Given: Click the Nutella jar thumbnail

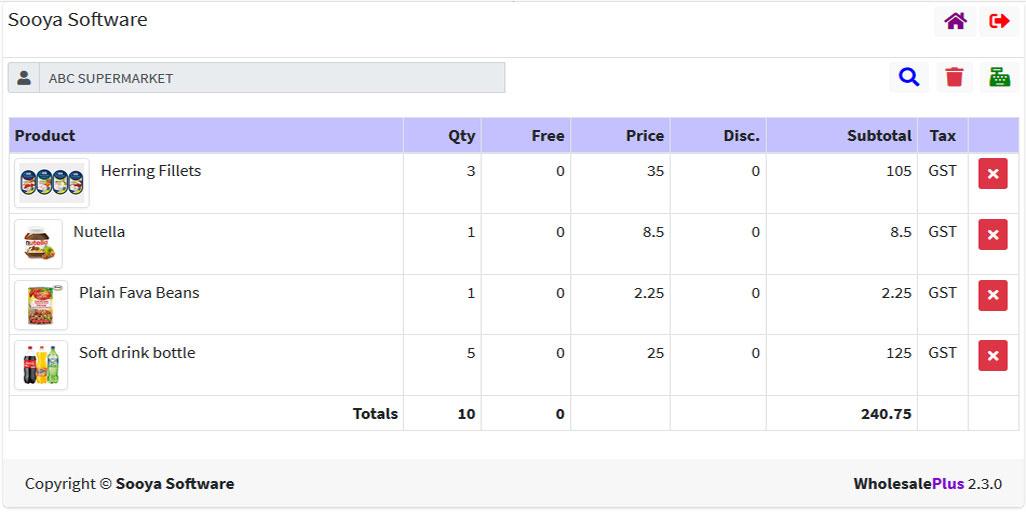Looking at the screenshot, I should (x=39, y=243).
